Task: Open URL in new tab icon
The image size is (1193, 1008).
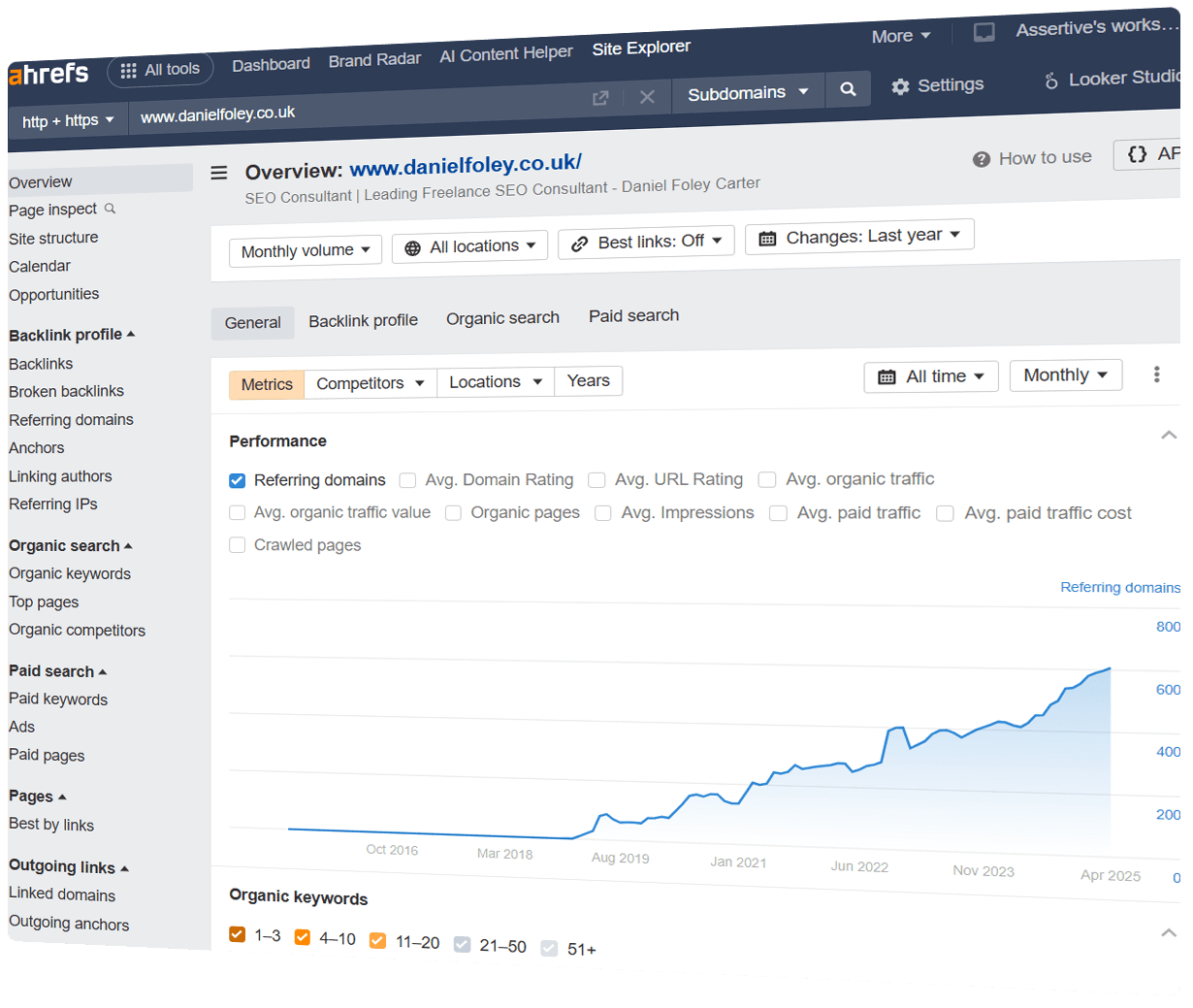Action: pos(600,98)
